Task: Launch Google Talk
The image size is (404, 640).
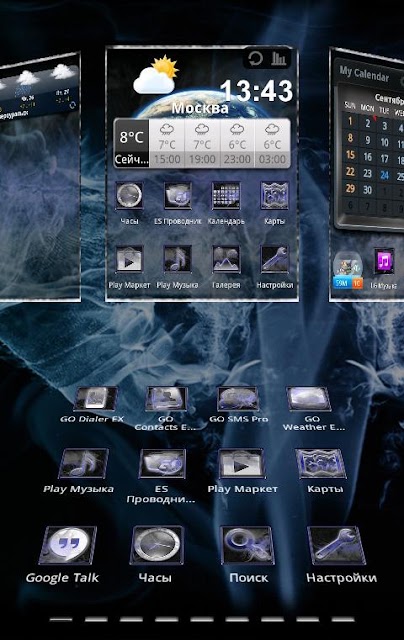Action: (68, 545)
